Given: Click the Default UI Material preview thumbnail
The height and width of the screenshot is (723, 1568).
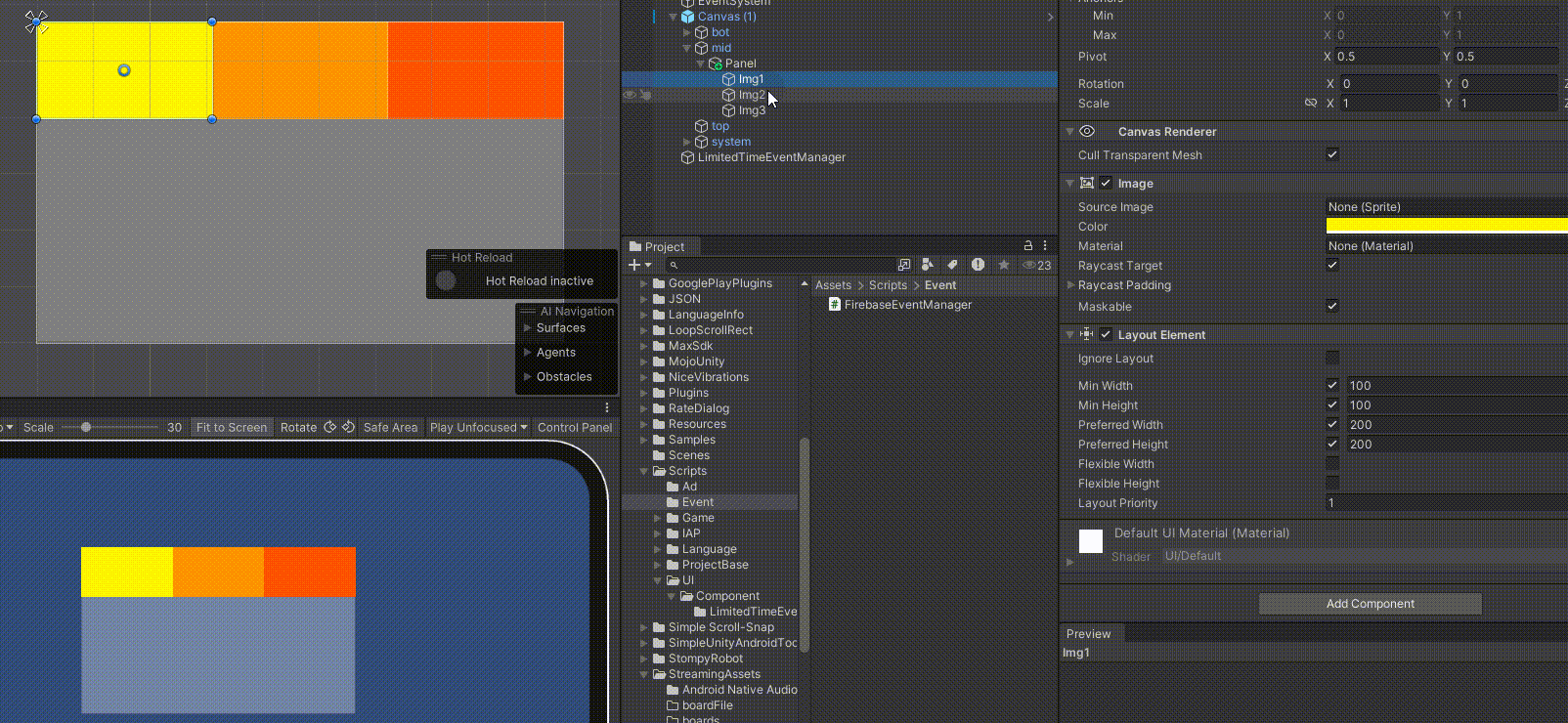Looking at the screenshot, I should pos(1091,541).
